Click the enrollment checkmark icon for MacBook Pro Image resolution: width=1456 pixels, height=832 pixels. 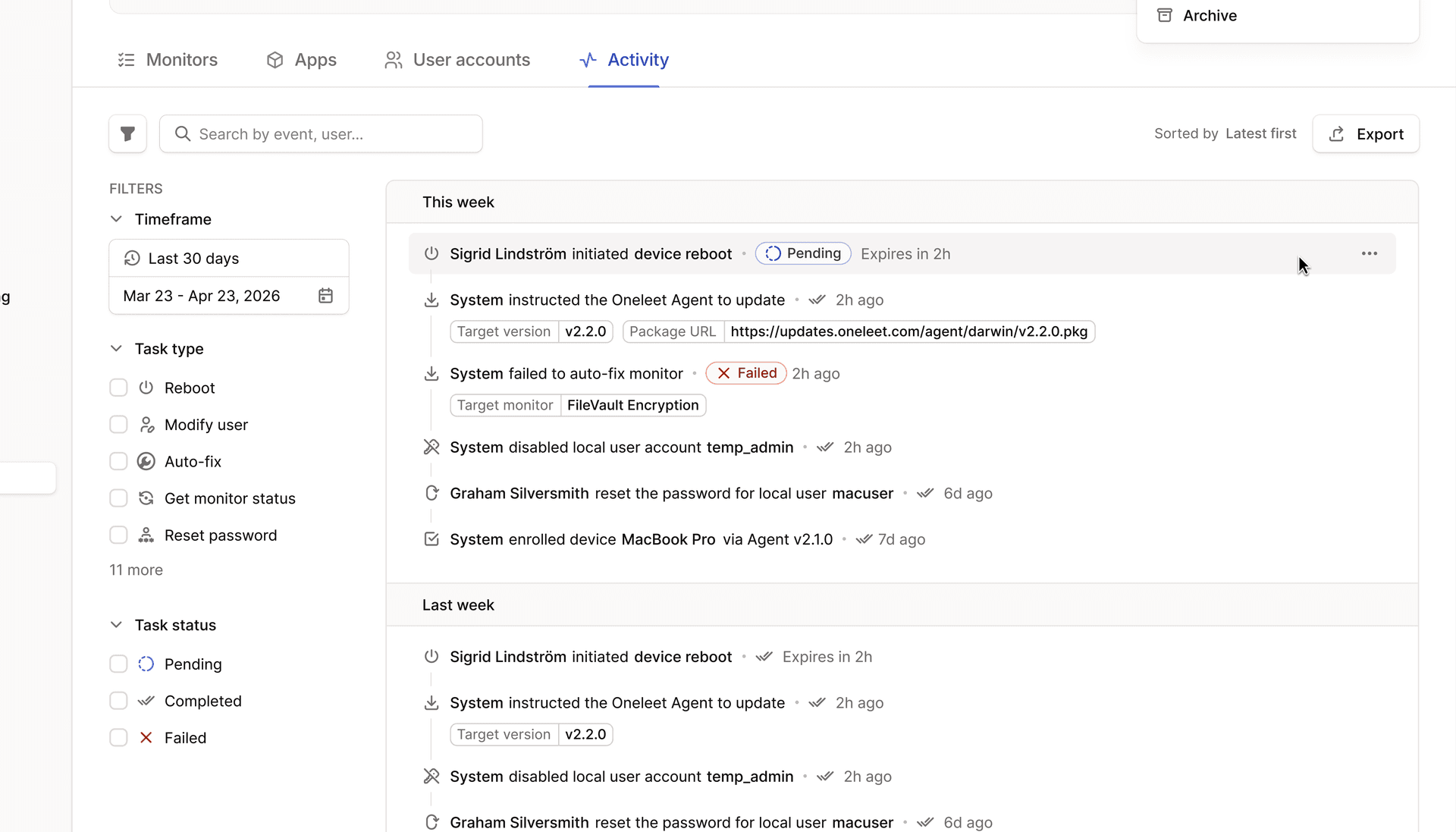(431, 539)
